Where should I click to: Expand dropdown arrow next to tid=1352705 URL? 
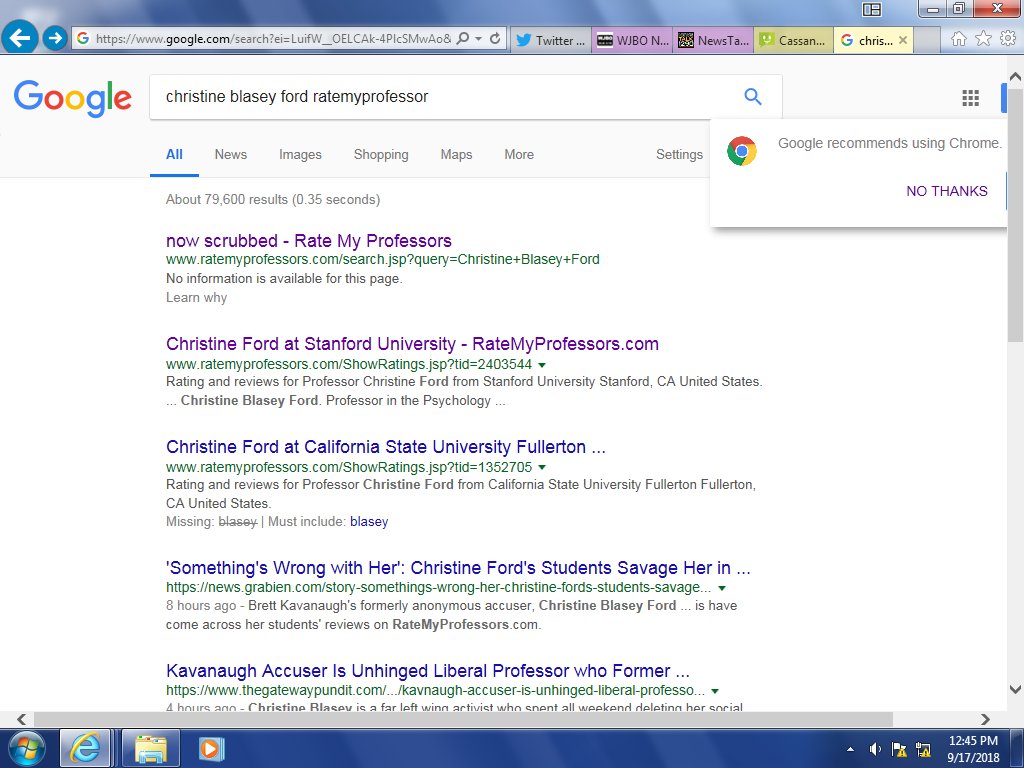pyautogui.click(x=541, y=468)
